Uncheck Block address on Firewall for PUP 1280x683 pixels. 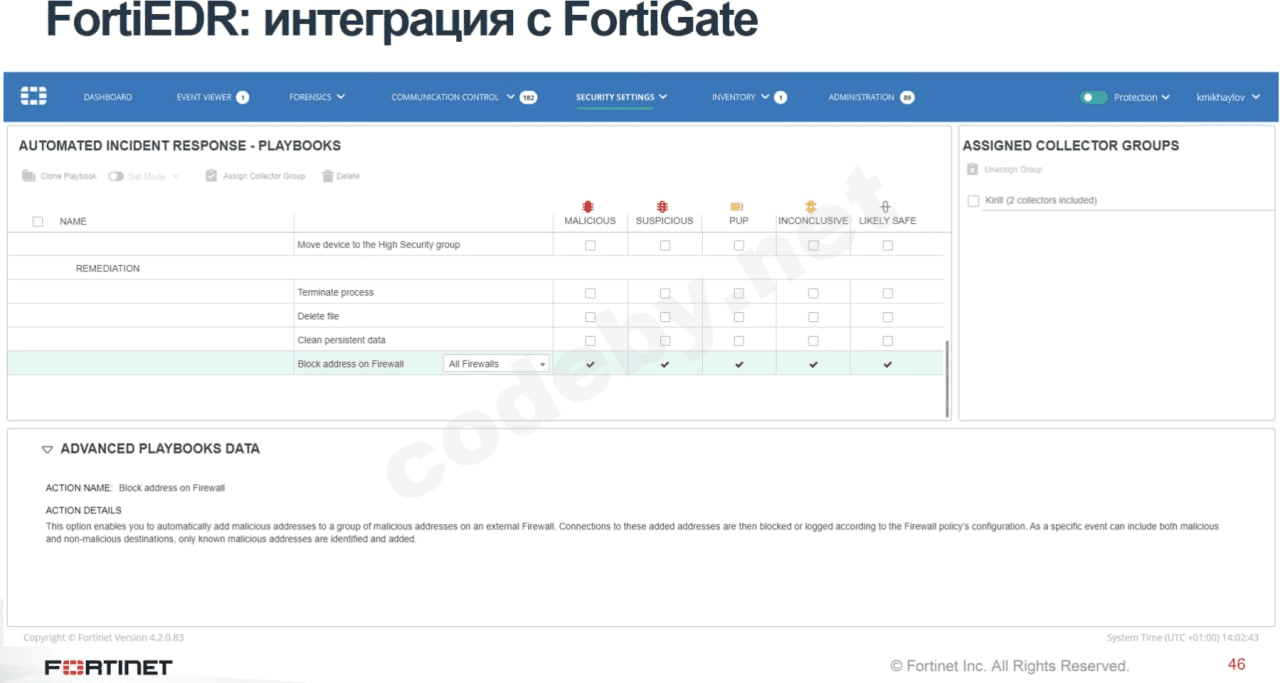point(739,364)
